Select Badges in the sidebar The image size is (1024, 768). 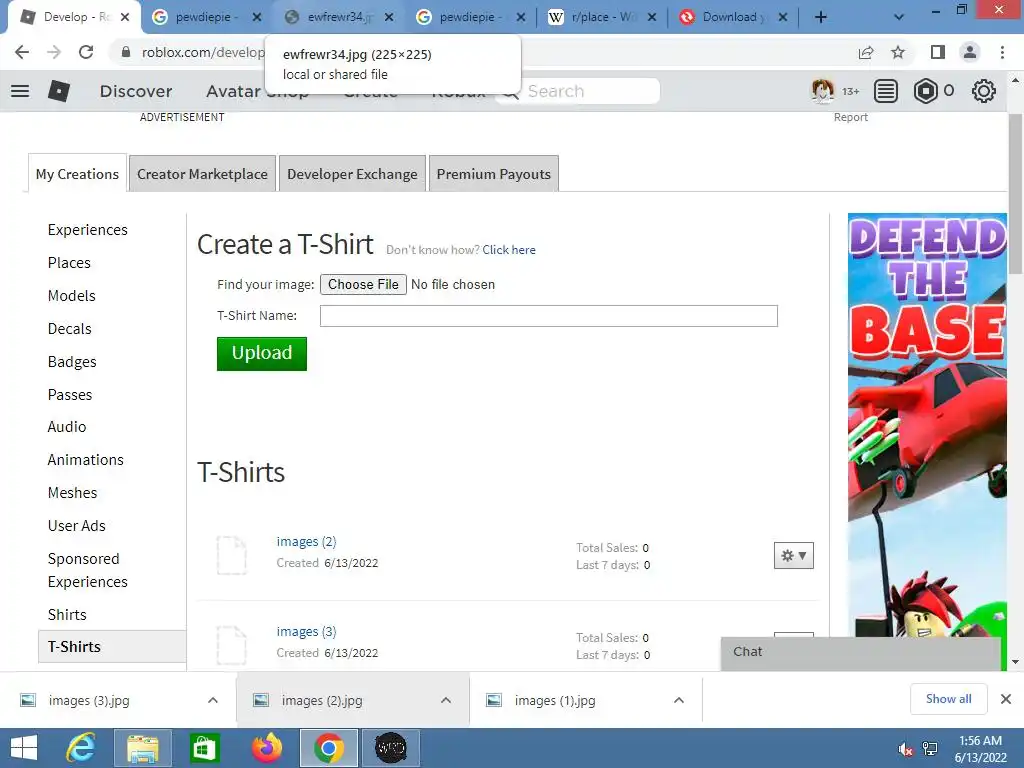click(x=72, y=362)
